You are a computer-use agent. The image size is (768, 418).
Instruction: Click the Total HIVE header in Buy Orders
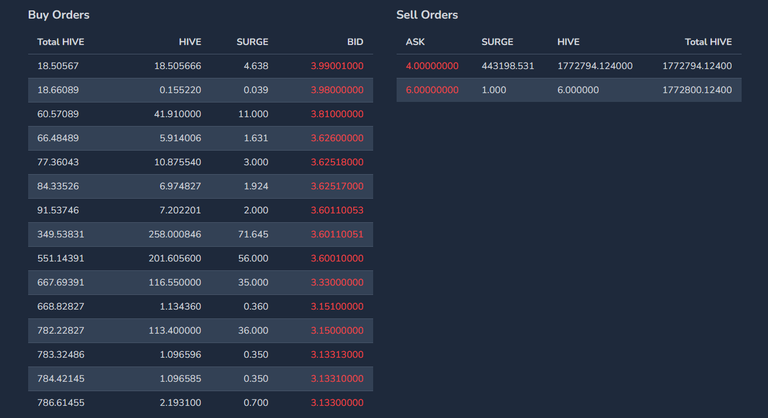(x=61, y=42)
